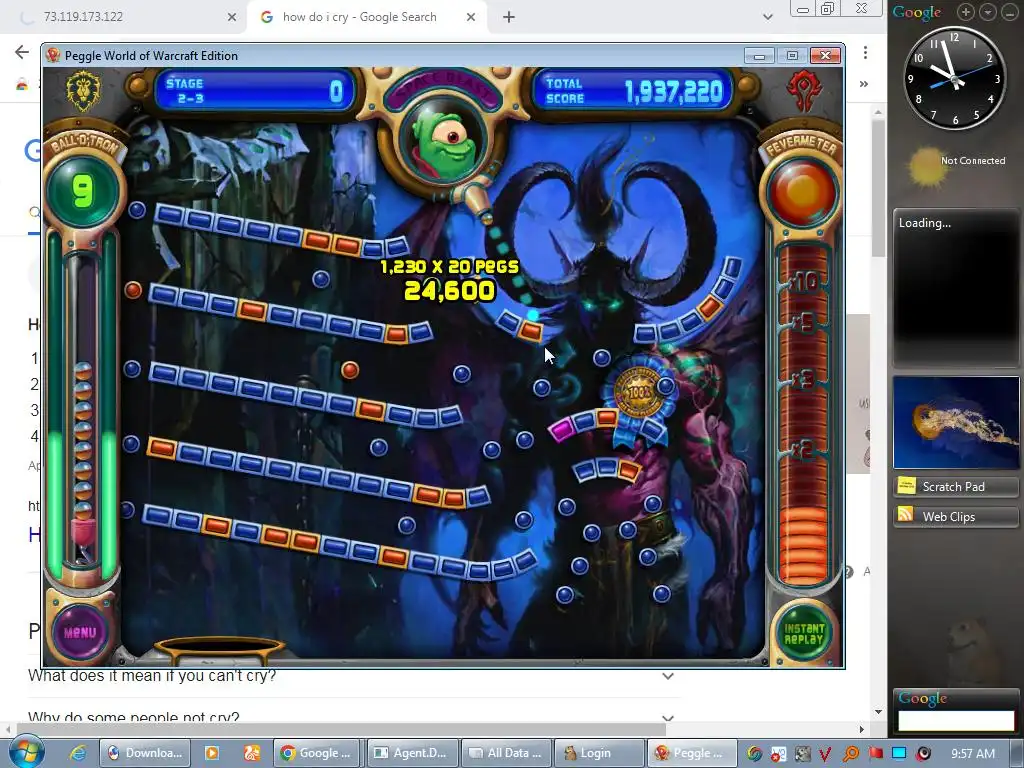Open the Windows Start menu
The image size is (1024, 768).
[26, 752]
